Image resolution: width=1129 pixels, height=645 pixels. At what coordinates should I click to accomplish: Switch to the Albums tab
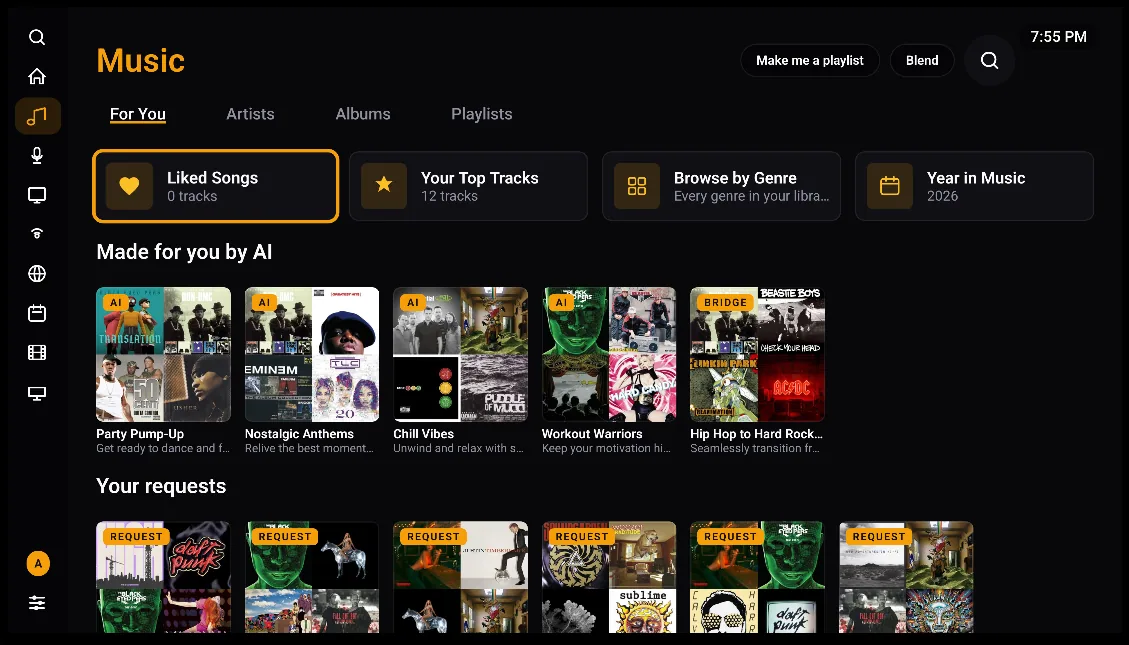coord(363,114)
